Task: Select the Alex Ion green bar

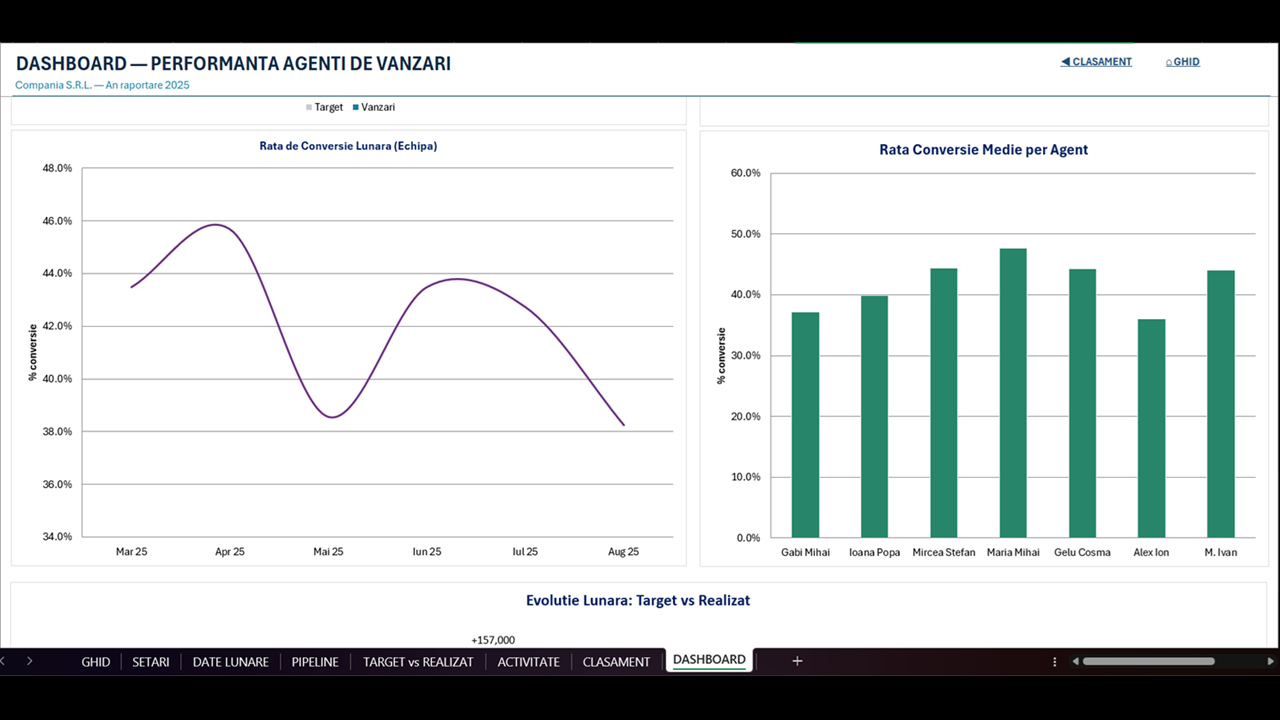Action: point(1151,429)
